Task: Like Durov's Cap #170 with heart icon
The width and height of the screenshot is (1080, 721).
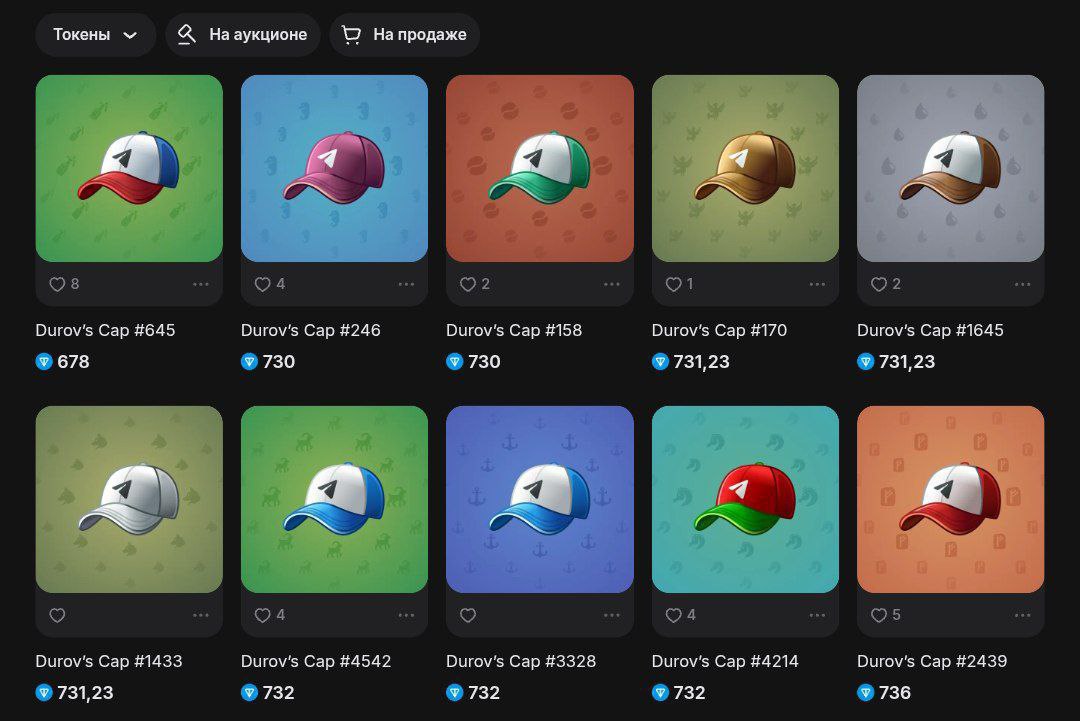Action: (674, 284)
